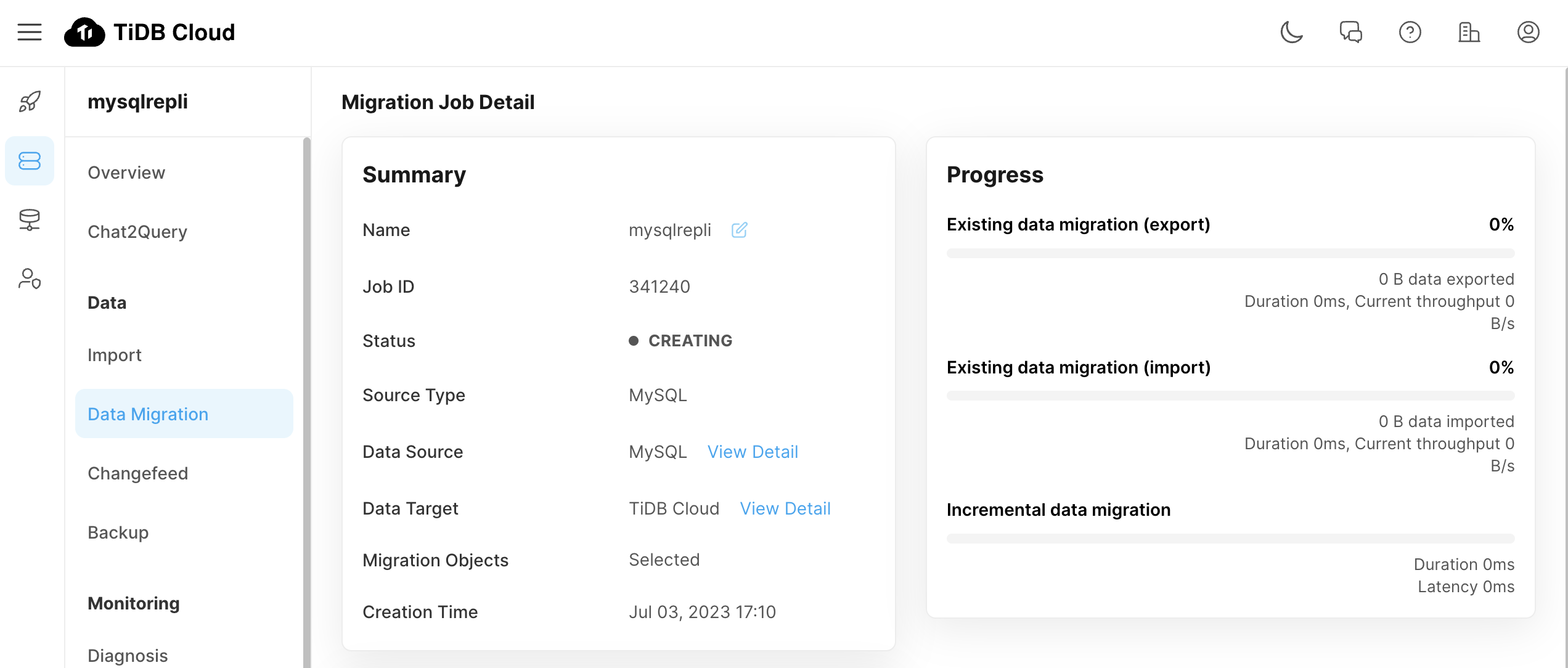
Task: Open the user access management icon
Action: pyautogui.click(x=30, y=279)
